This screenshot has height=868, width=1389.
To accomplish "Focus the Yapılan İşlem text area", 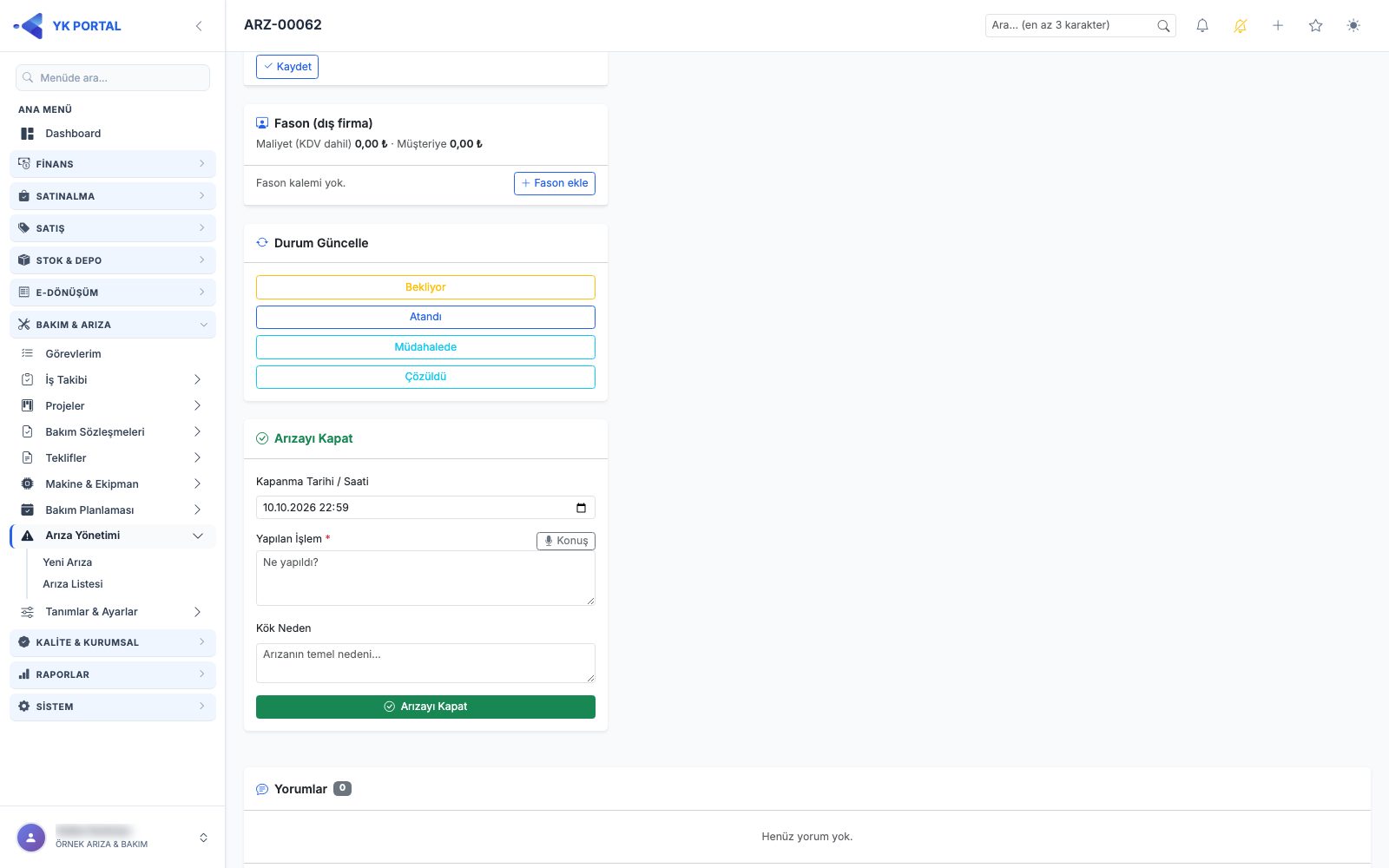I will pos(425,578).
